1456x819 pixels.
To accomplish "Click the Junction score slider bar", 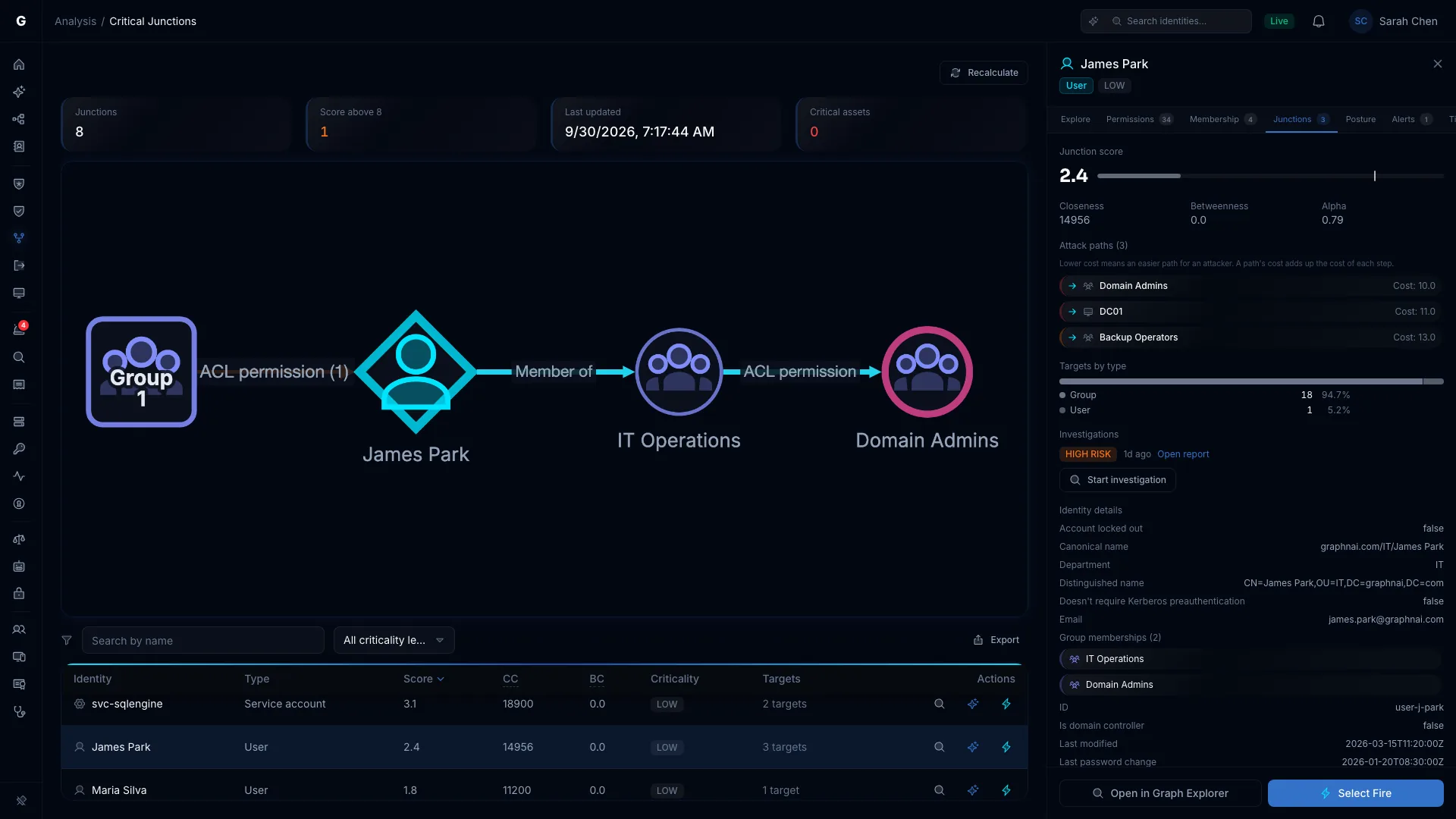I will (x=1270, y=176).
